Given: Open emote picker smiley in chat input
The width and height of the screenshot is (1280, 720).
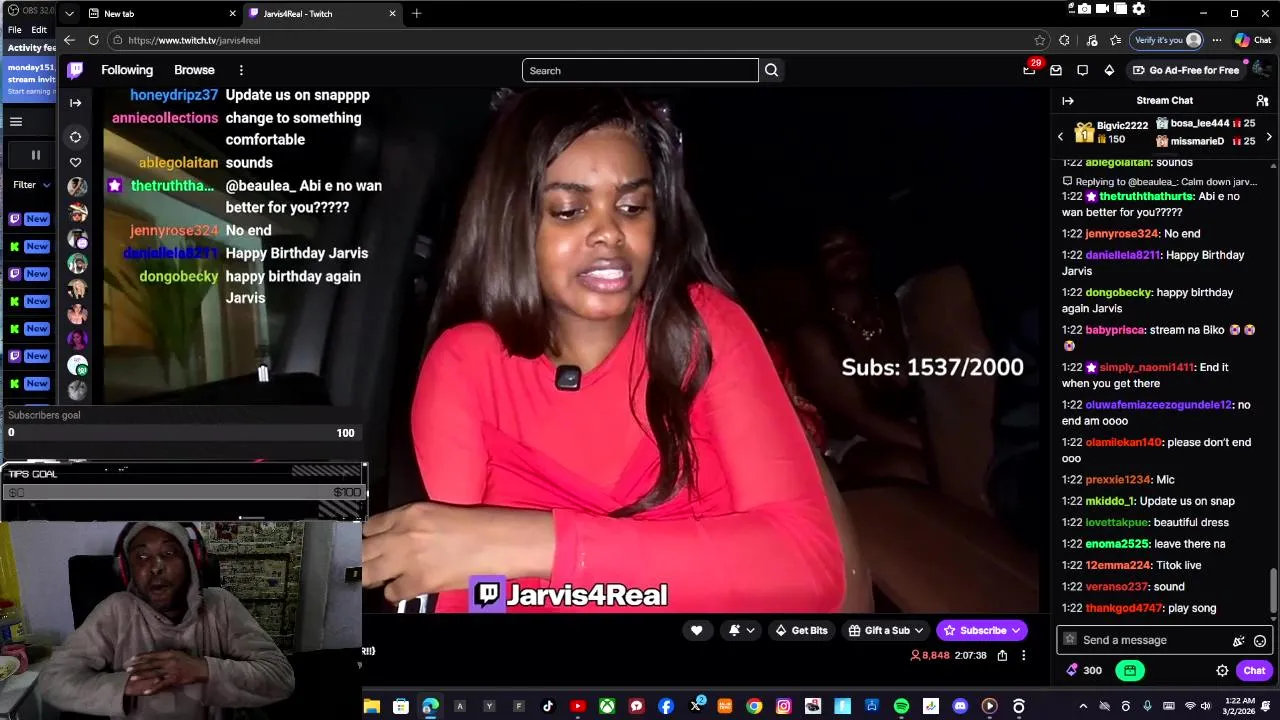Looking at the screenshot, I should [1260, 641].
